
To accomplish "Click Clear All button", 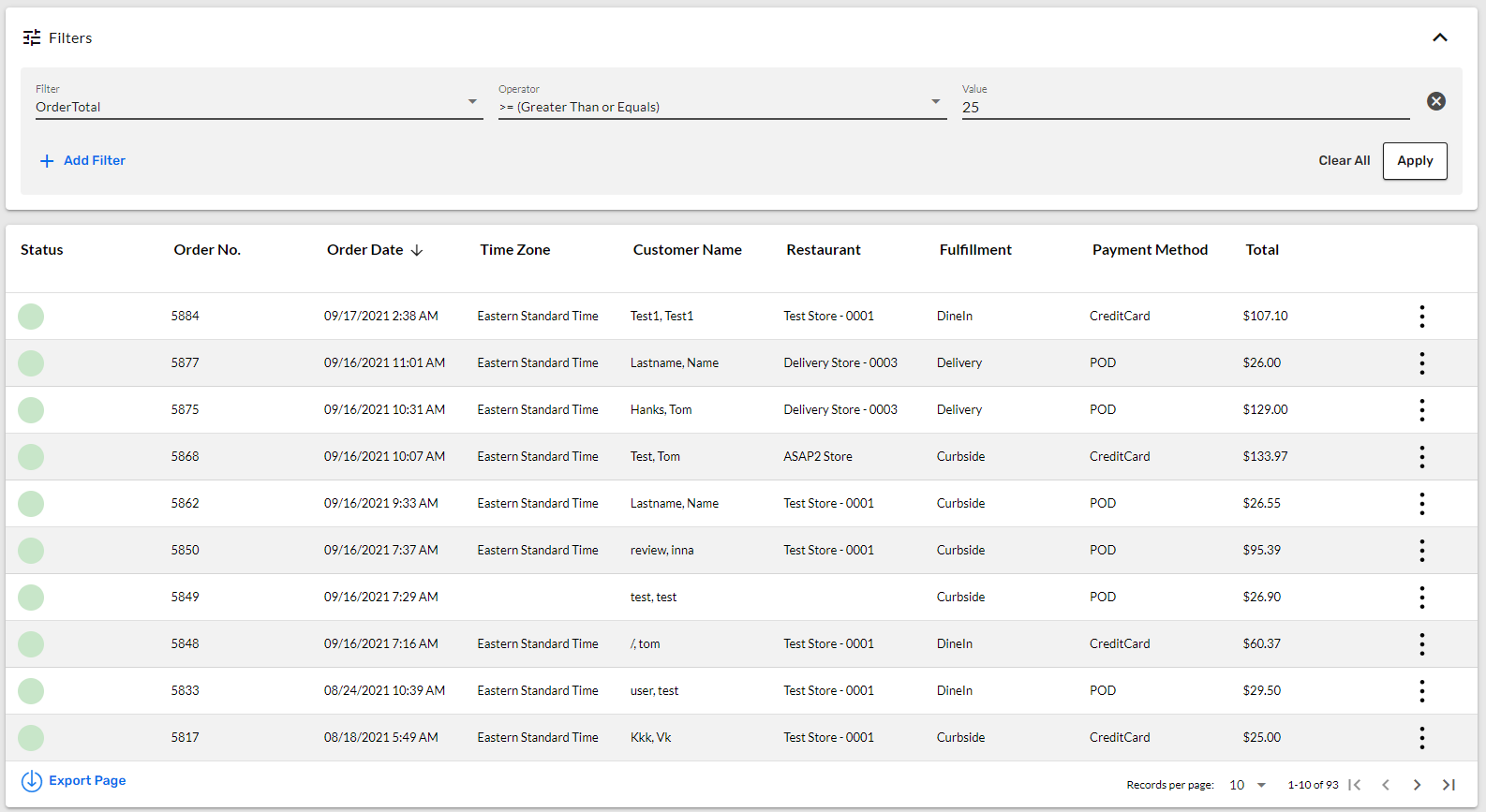I will pos(1345,160).
